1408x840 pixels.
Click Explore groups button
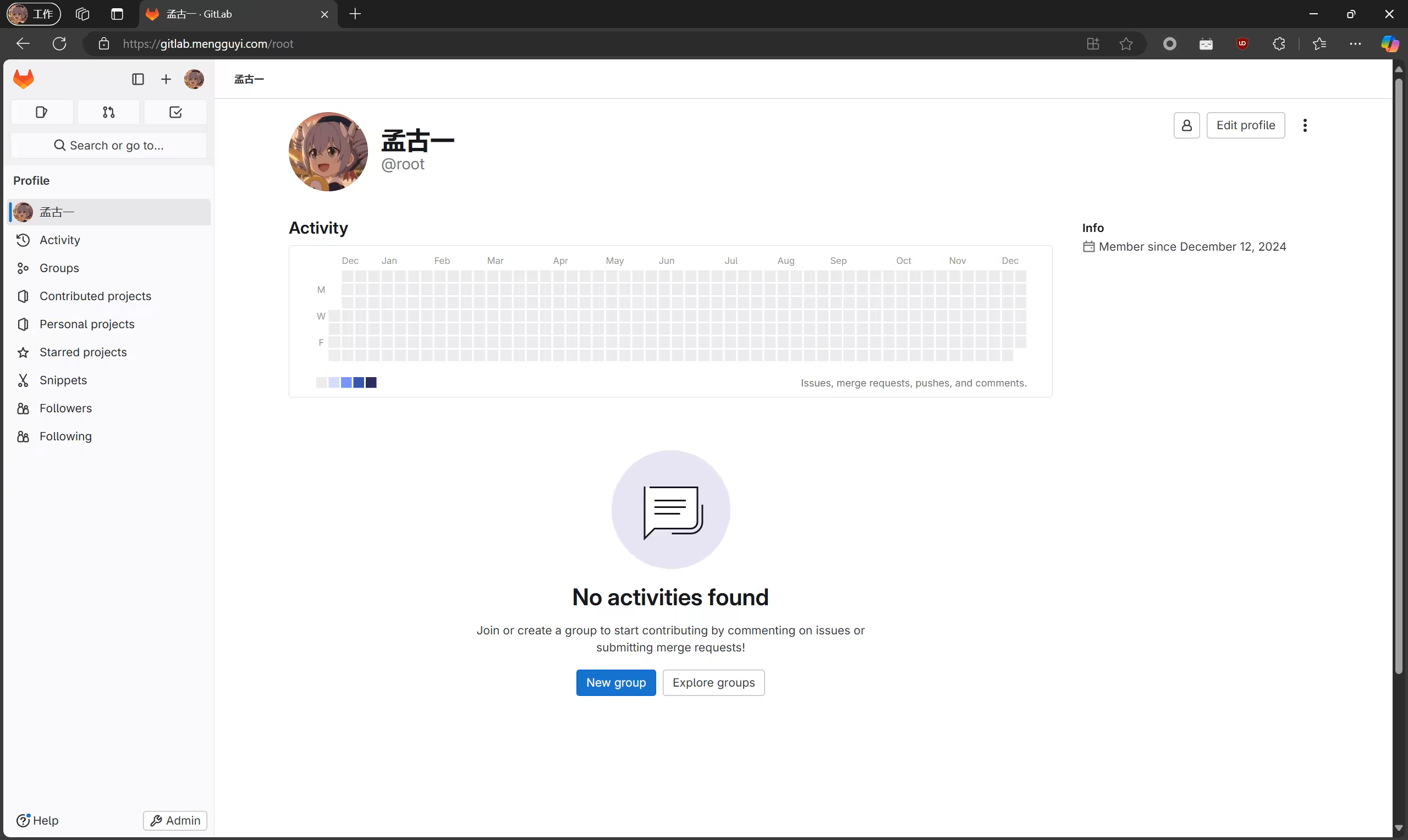pos(713,683)
